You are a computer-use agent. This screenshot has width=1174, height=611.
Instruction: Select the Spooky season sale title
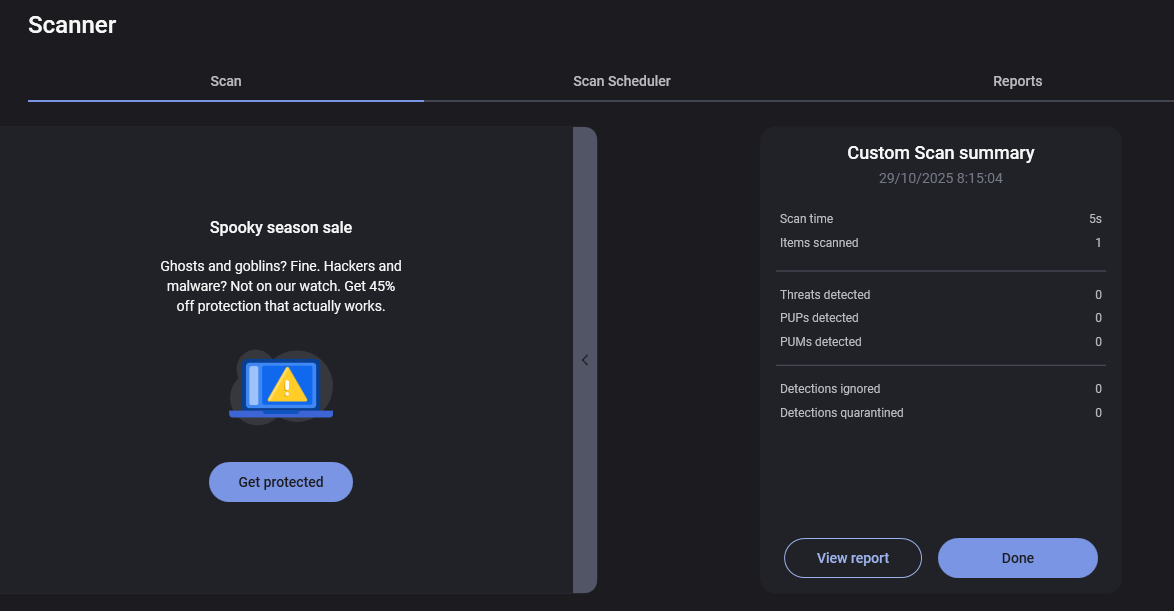[281, 228]
